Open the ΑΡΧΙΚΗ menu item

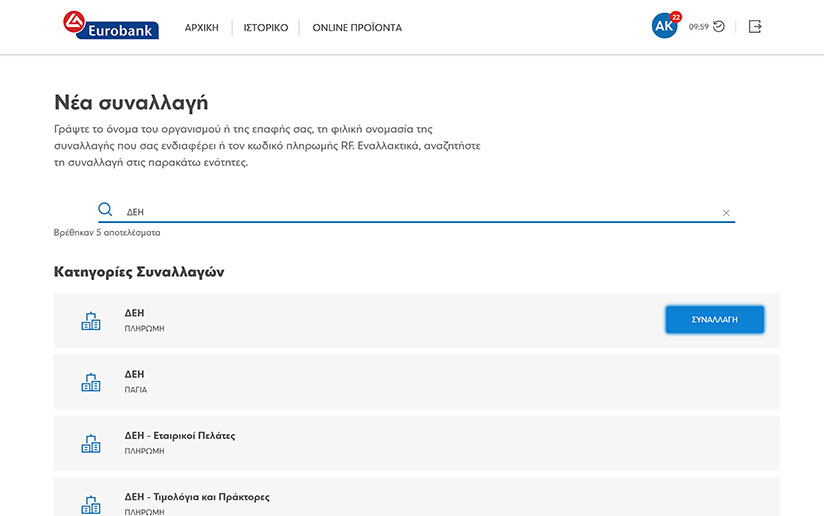pyautogui.click(x=201, y=27)
